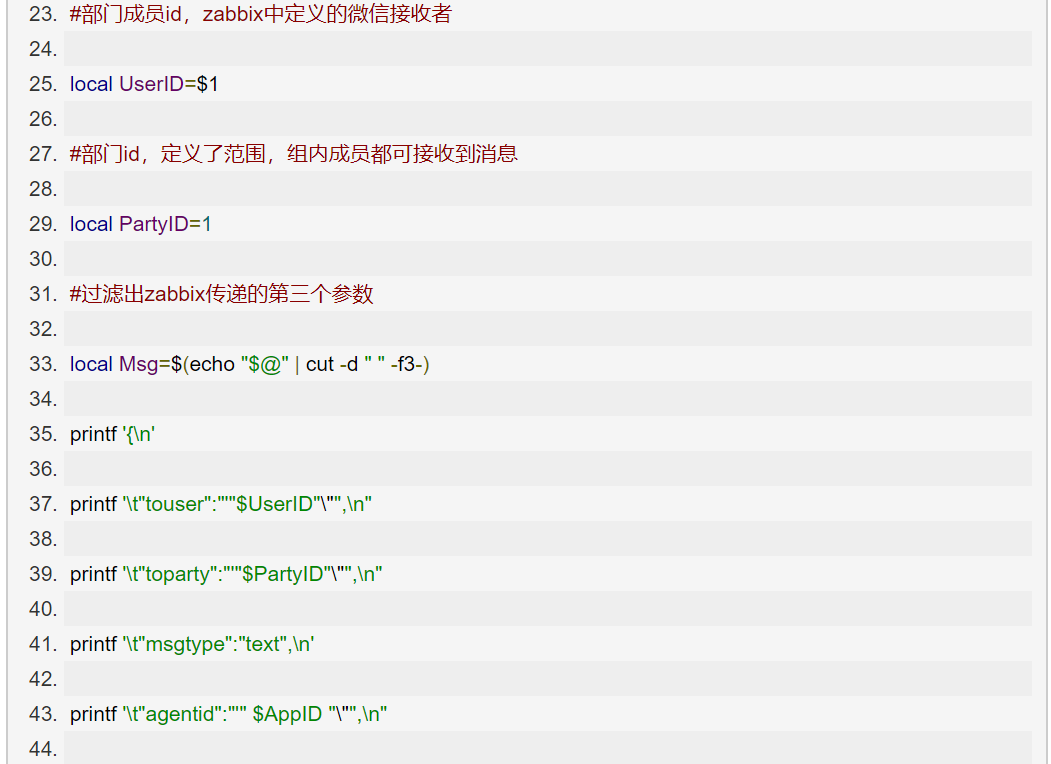
Task: Click the empty line 44
Action: (x=548, y=748)
